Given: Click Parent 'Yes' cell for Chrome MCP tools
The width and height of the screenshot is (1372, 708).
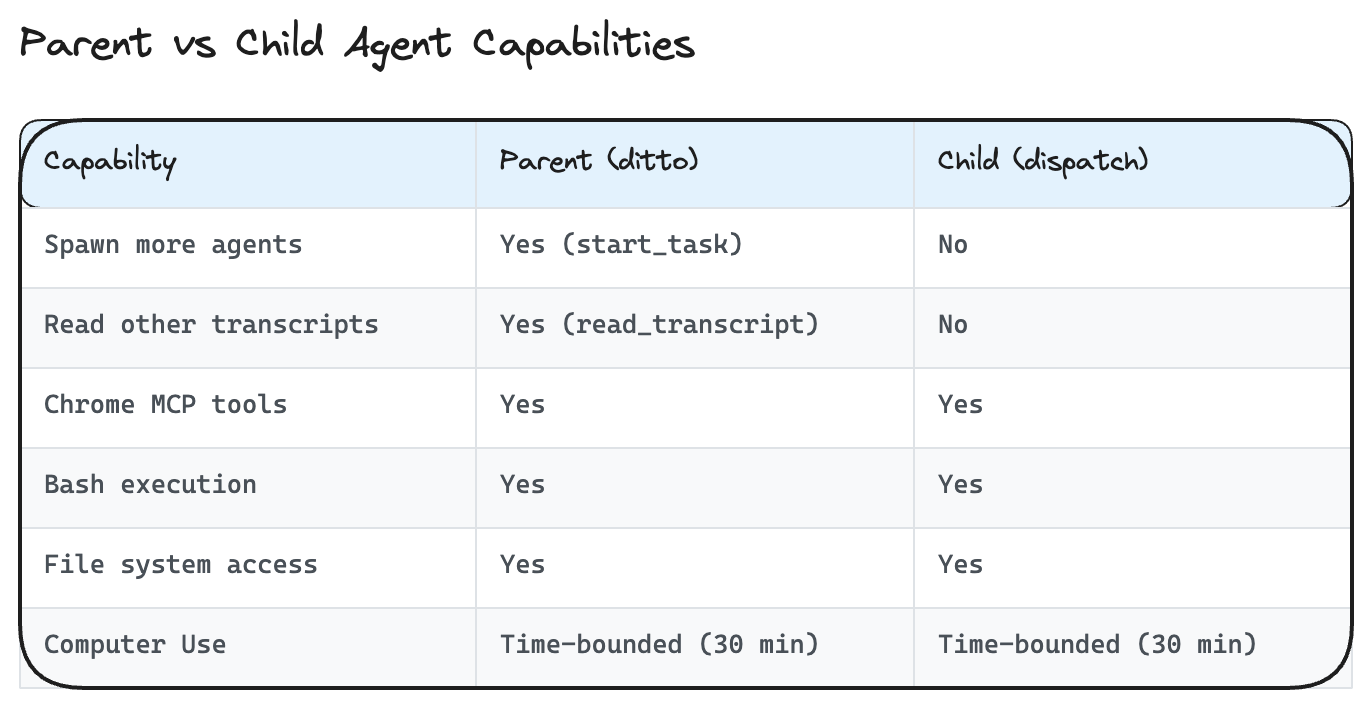Looking at the screenshot, I should [x=523, y=405].
